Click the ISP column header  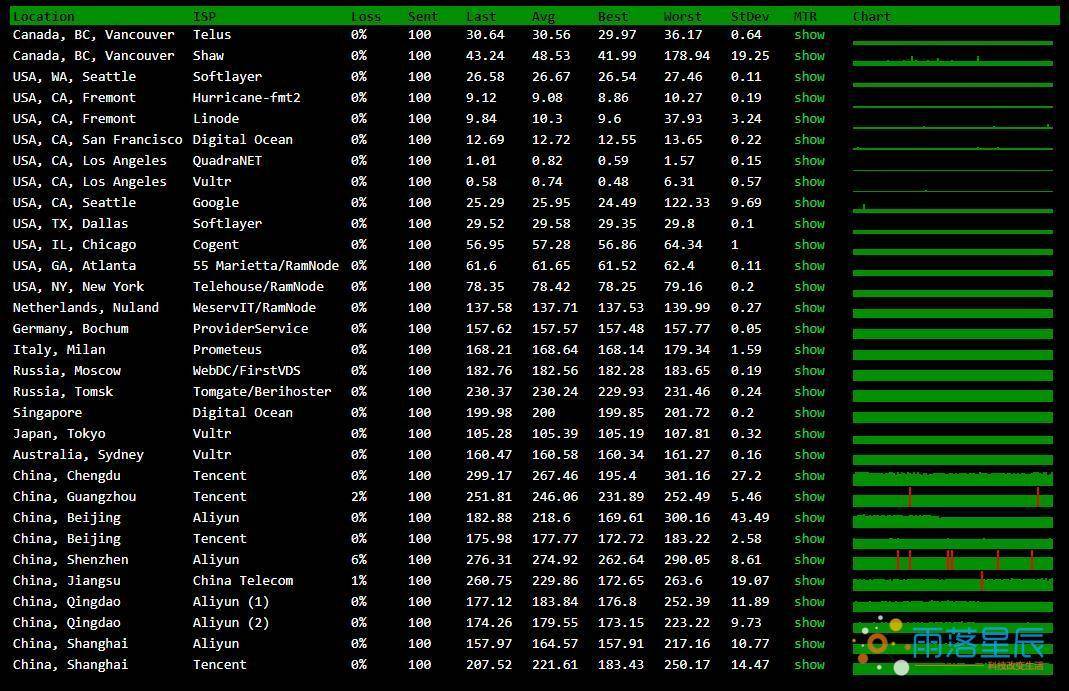[205, 16]
